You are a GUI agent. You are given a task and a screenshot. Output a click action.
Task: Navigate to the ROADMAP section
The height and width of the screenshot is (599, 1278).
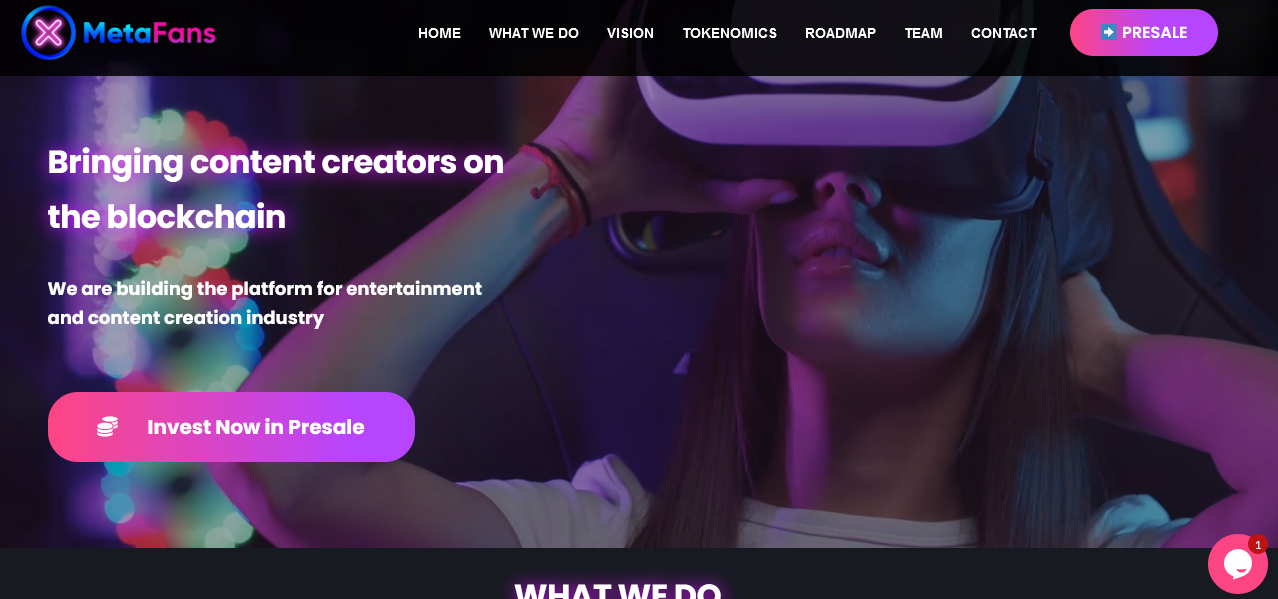[840, 33]
